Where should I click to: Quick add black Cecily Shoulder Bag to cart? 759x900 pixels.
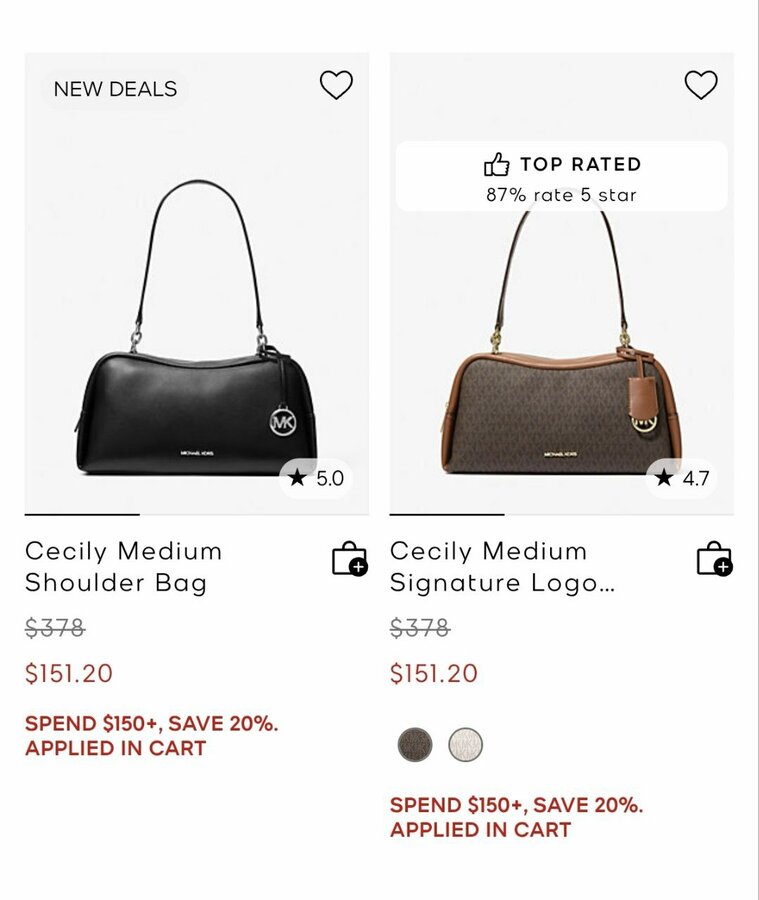[349, 559]
